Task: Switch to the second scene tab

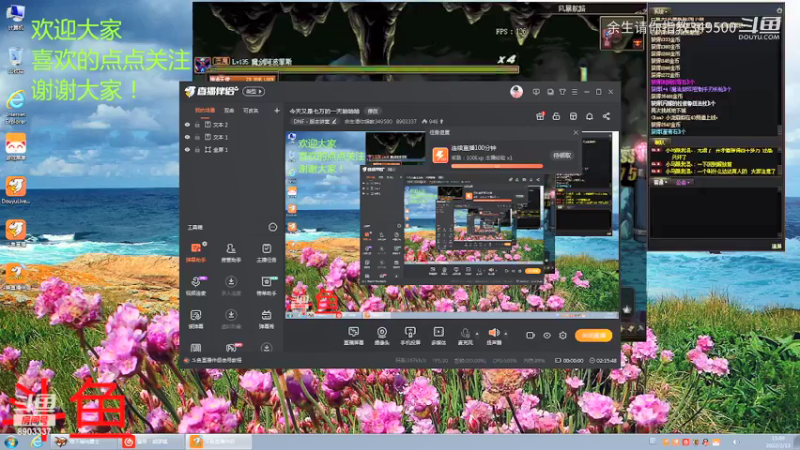Action: 229,110
